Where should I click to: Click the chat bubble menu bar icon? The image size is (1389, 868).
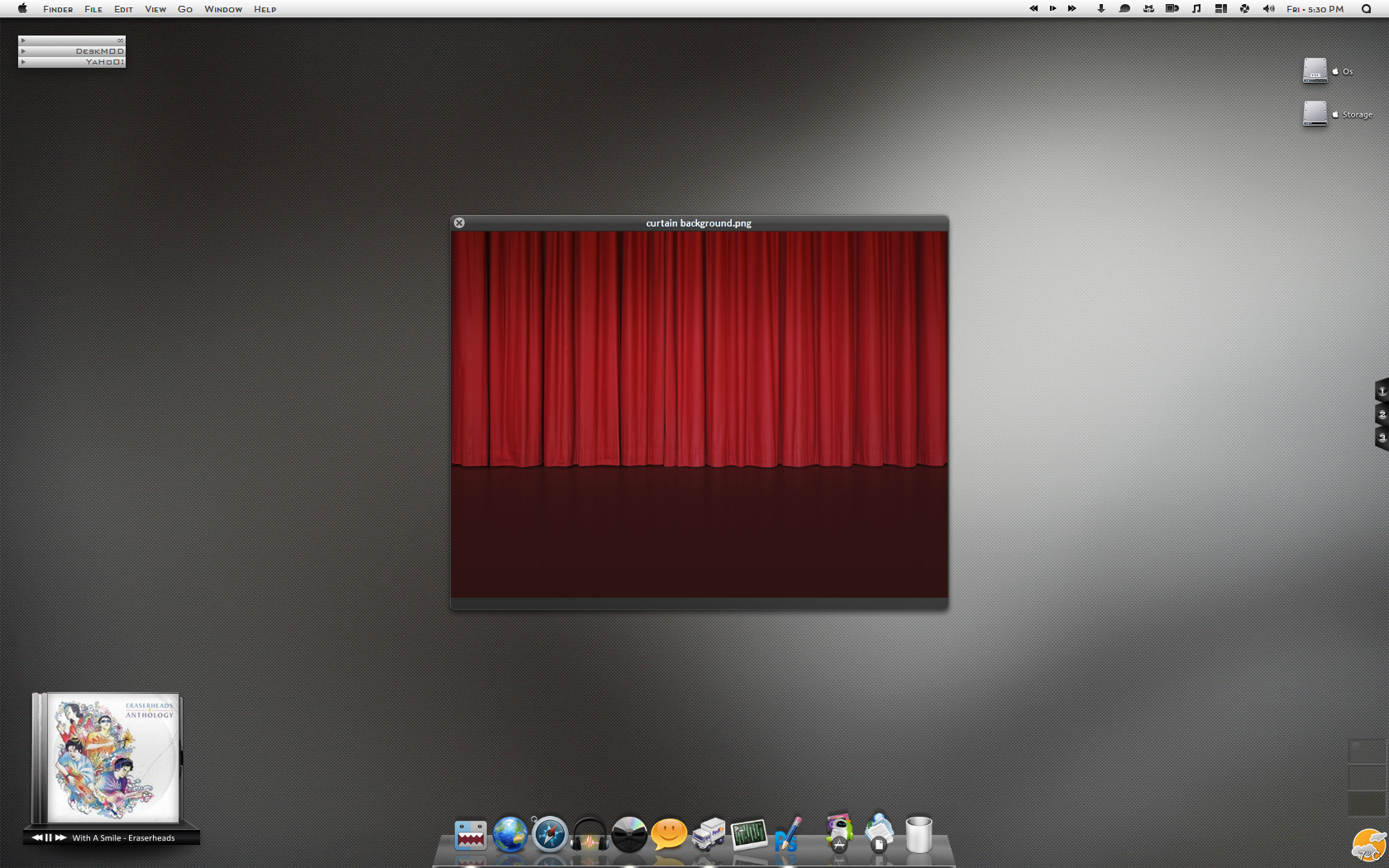(1124, 8)
